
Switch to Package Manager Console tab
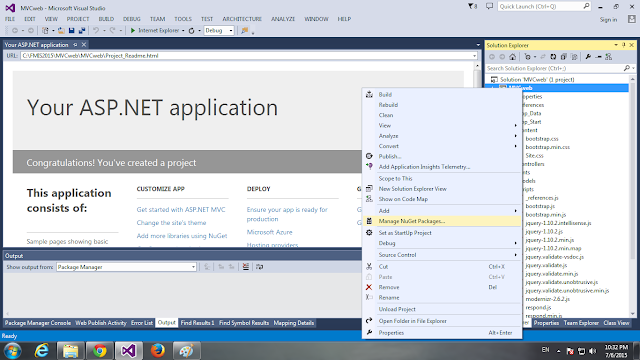click(x=38, y=323)
